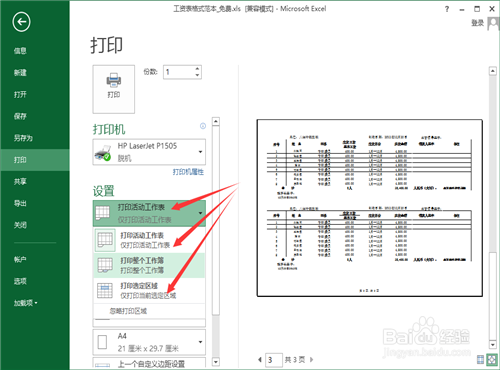
Task: Open the A4 paper size dropdown
Action: 149,342
